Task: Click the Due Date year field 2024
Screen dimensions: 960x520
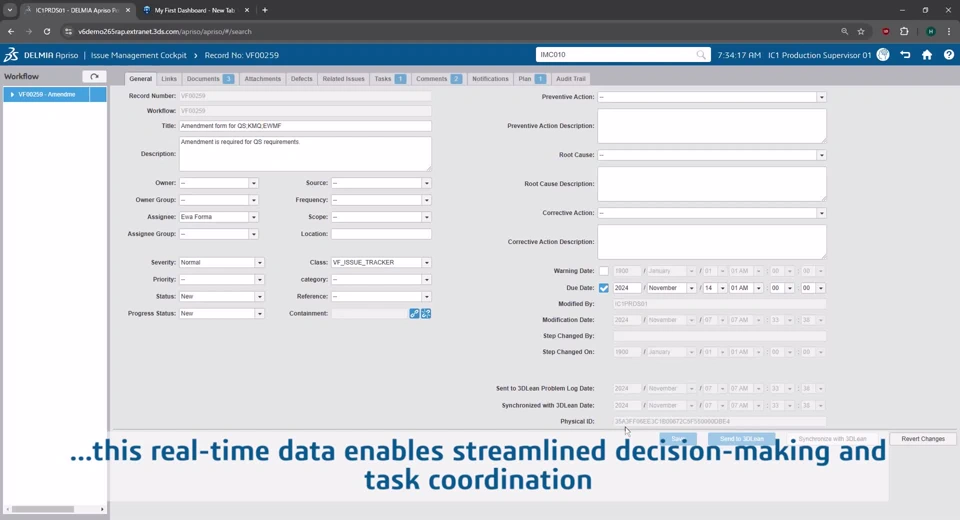Action: (628, 288)
